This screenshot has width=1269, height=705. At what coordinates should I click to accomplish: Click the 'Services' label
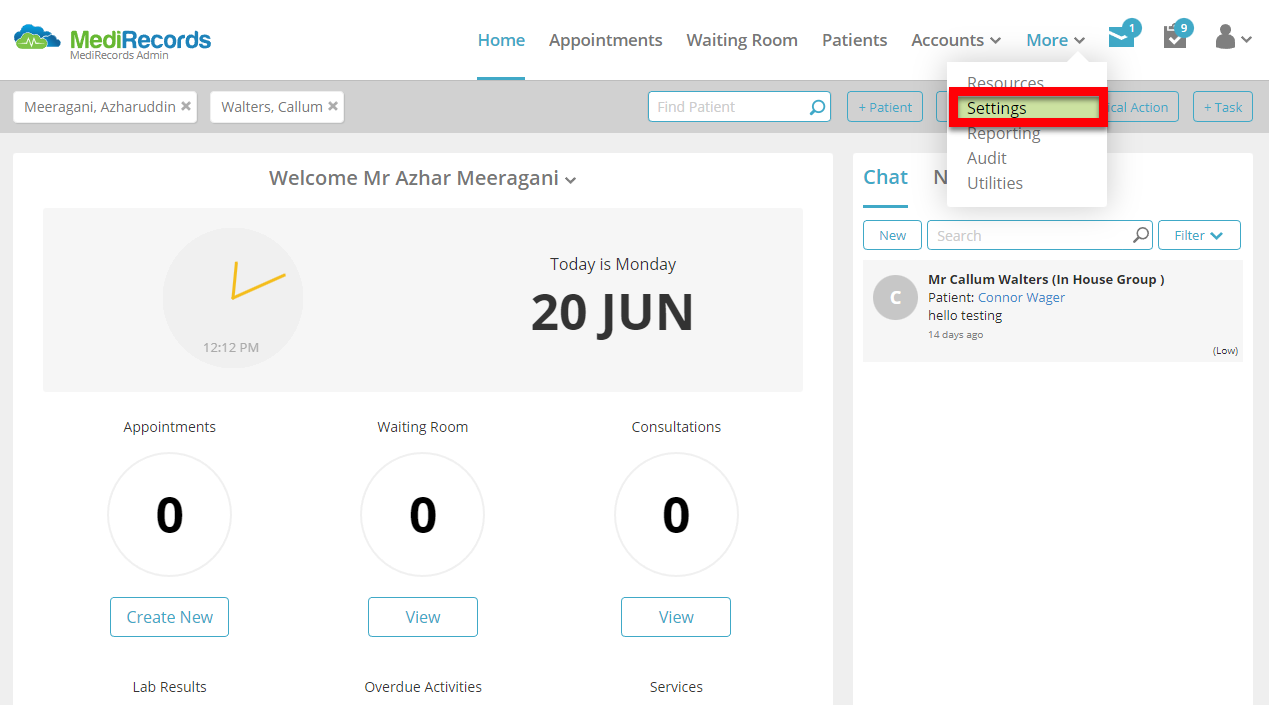pos(676,687)
